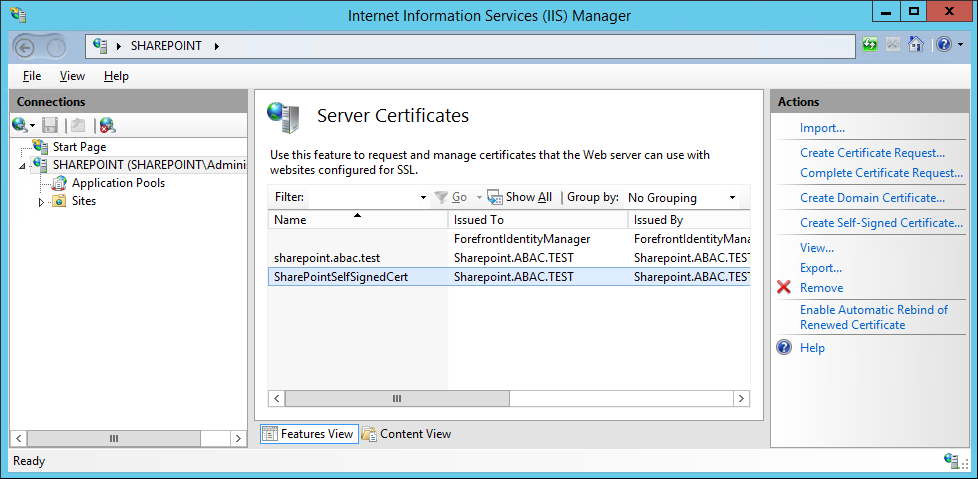The height and width of the screenshot is (479, 978).
Task: Click the Server Certificates header icon
Action: (x=283, y=117)
